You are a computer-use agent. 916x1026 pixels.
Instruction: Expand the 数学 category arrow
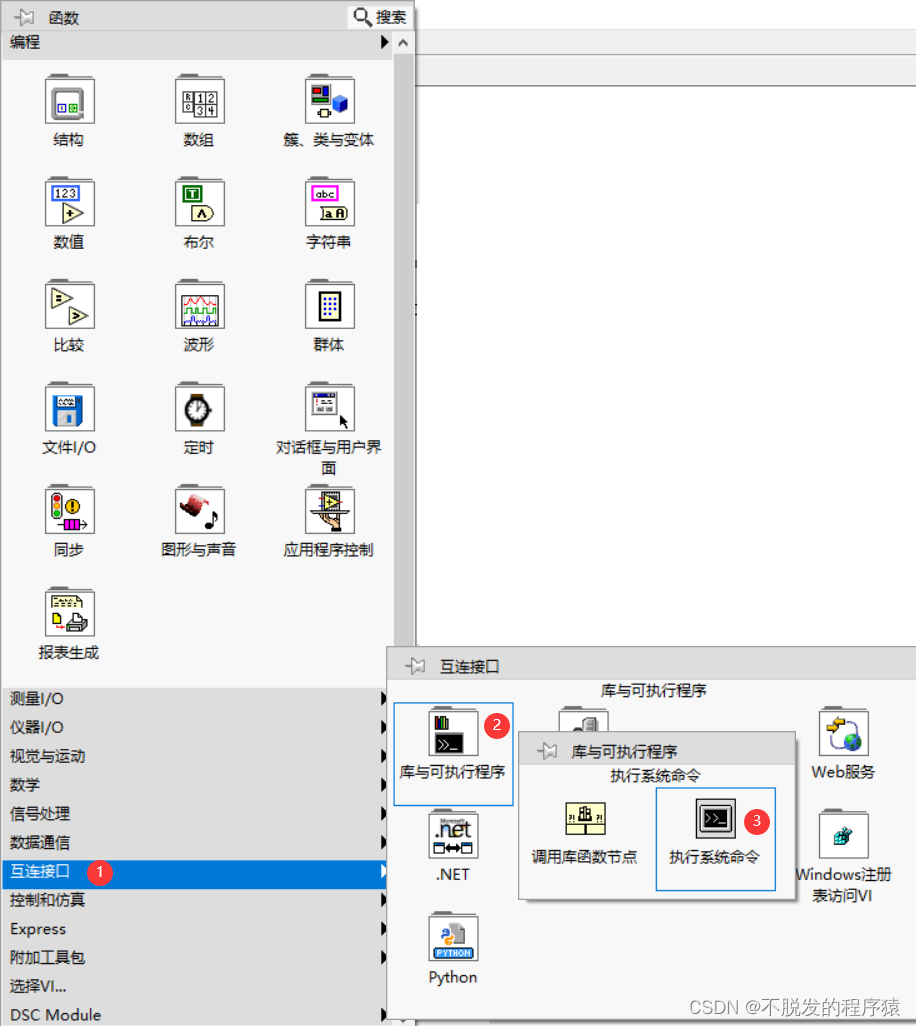tap(385, 785)
